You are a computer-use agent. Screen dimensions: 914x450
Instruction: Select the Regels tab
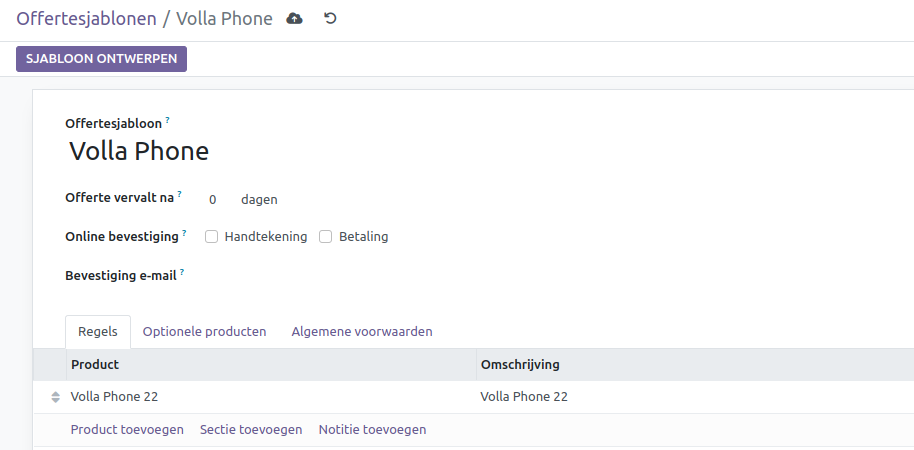tap(98, 331)
